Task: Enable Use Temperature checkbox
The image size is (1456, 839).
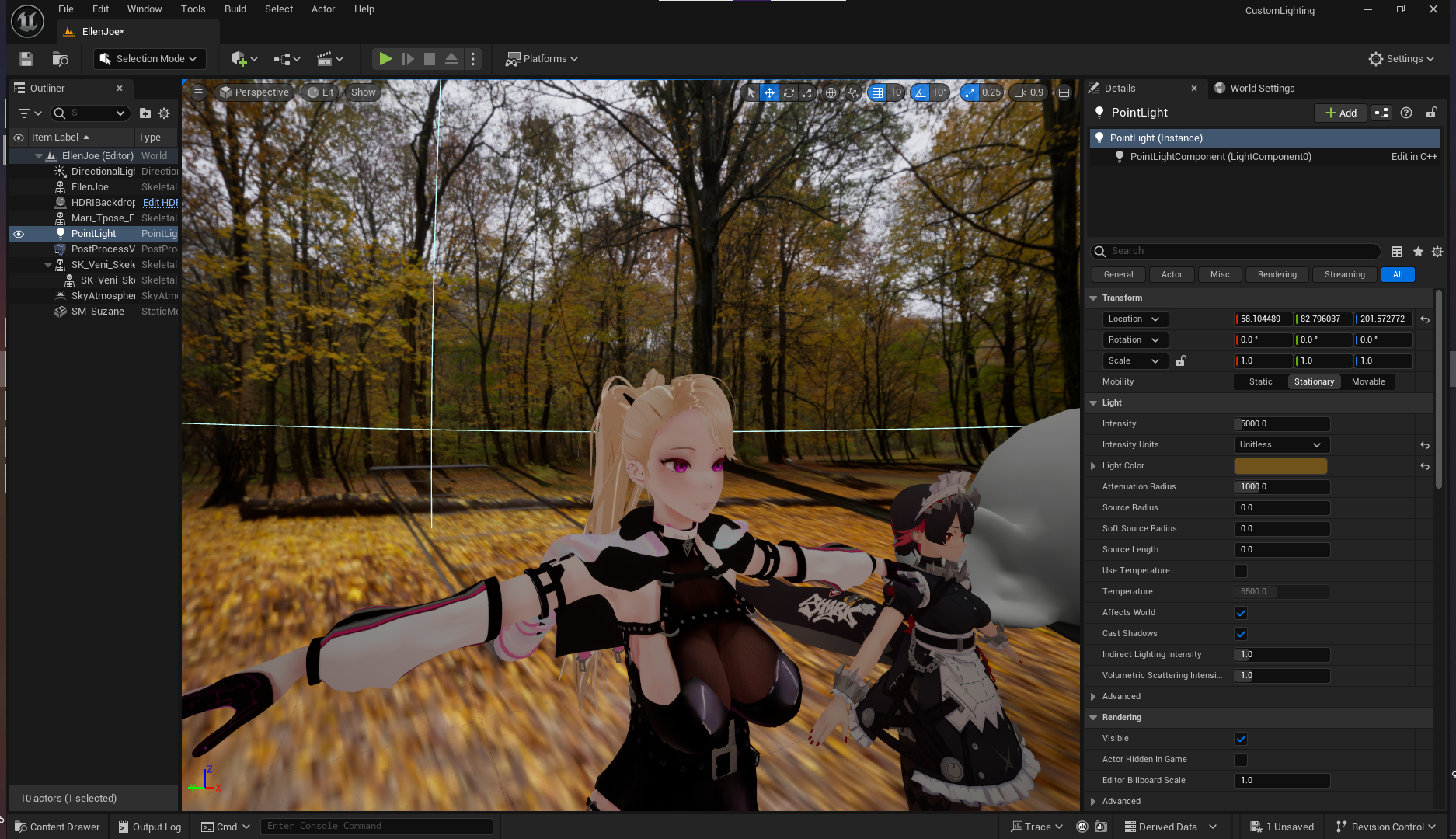Action: point(1241,571)
